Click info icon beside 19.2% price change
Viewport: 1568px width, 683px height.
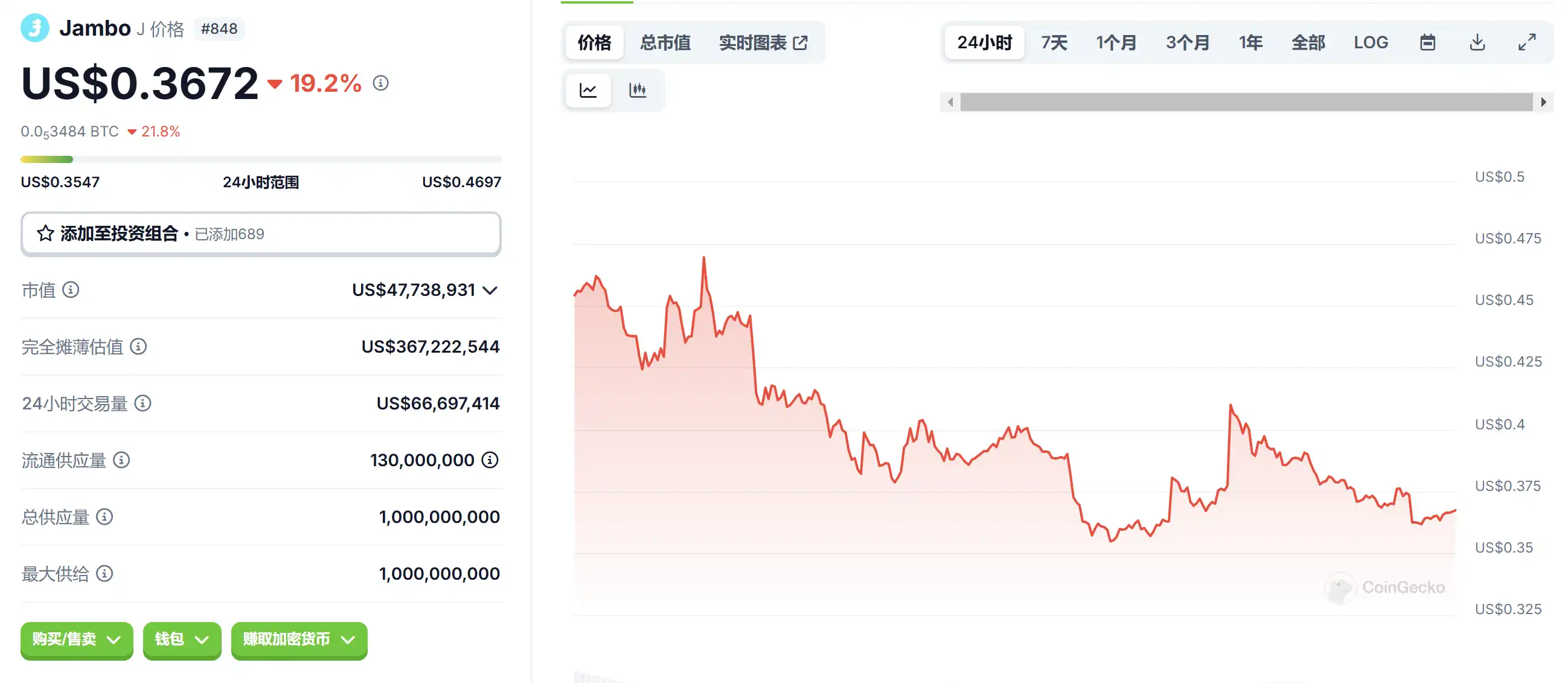[380, 83]
